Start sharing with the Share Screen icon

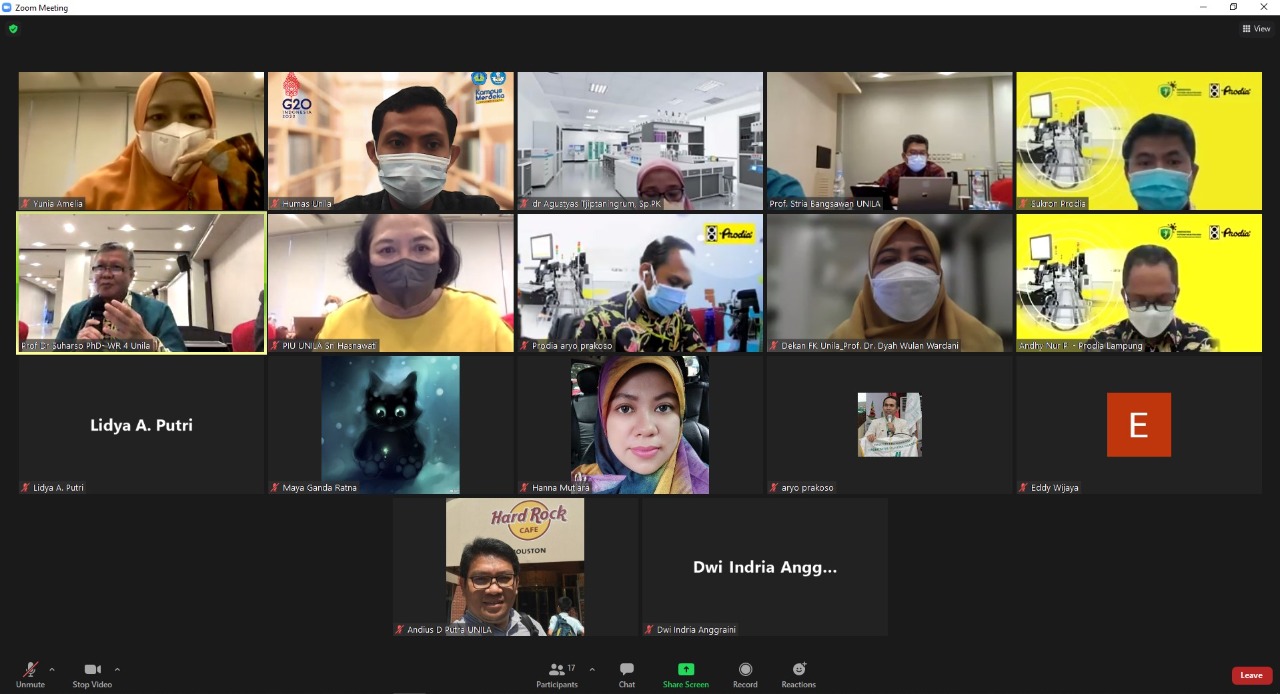(x=685, y=669)
